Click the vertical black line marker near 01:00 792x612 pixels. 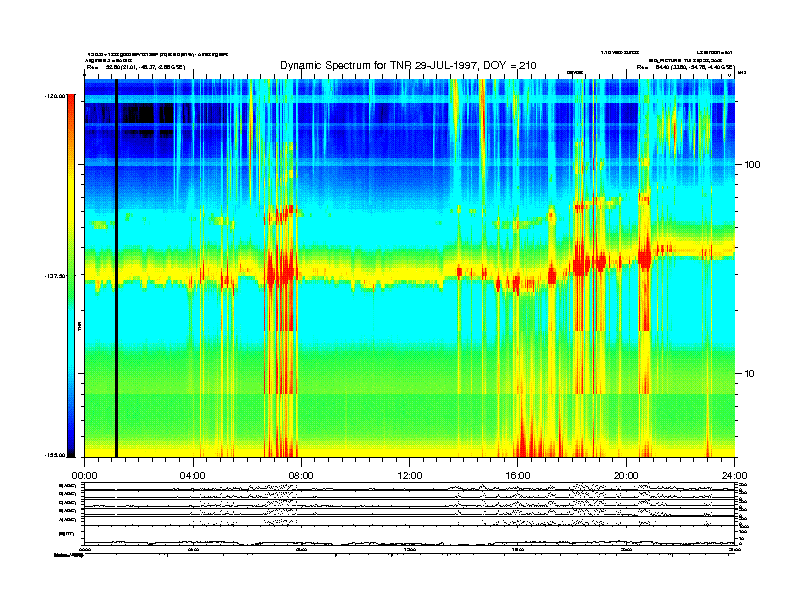(116, 268)
